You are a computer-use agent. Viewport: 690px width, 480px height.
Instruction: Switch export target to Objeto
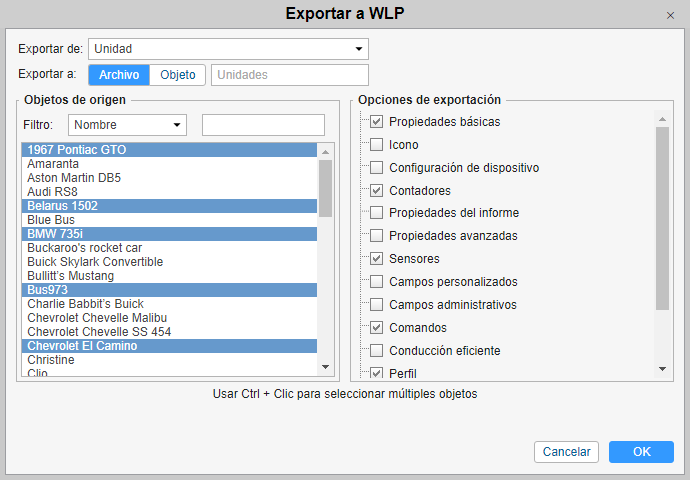point(178,75)
